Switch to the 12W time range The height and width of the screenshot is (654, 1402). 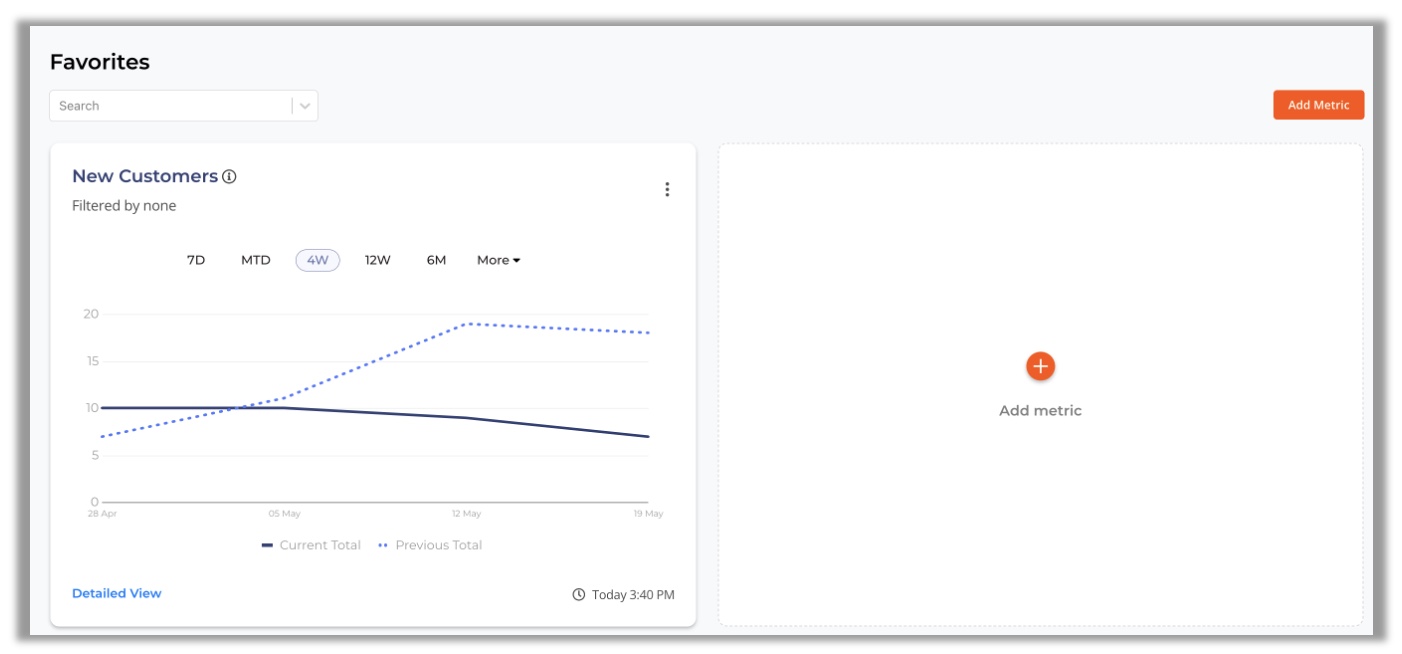377,260
